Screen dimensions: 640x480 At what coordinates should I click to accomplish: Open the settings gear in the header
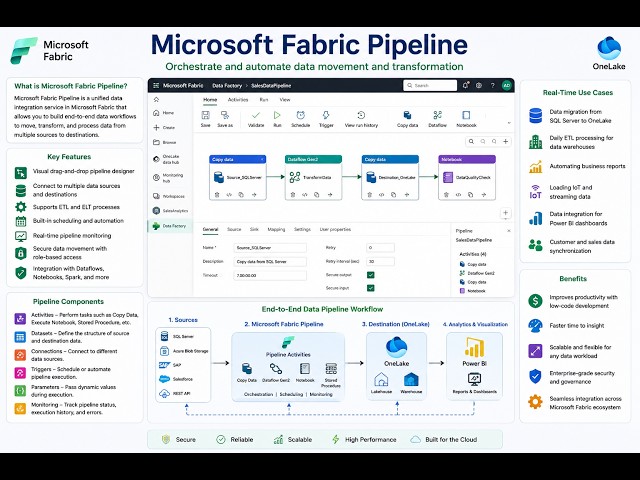pyautogui.click(x=479, y=86)
